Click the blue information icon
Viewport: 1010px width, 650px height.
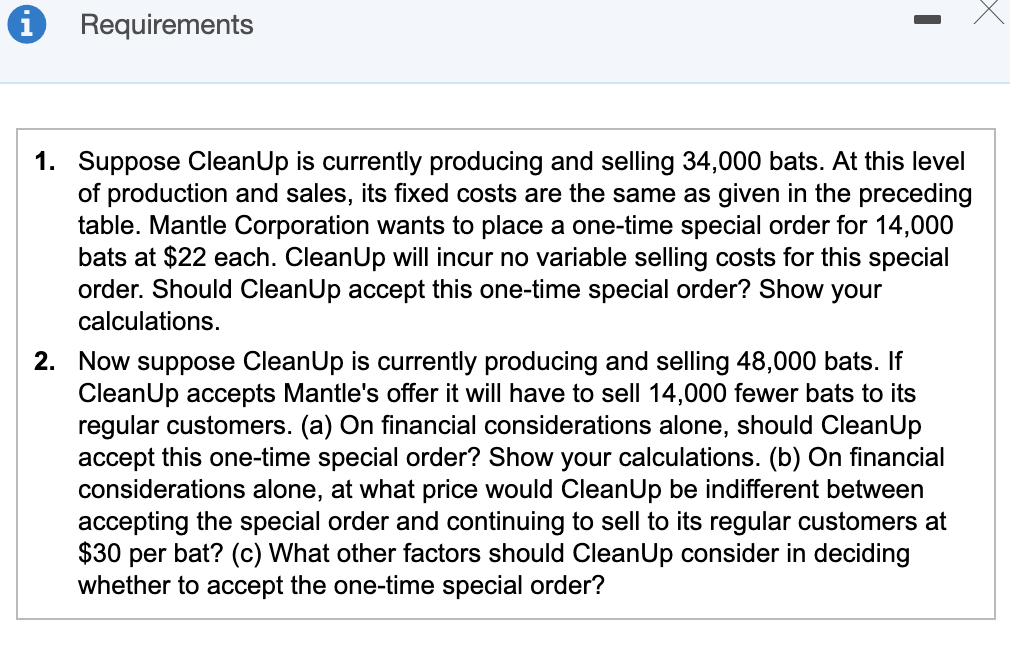[x=26, y=25]
